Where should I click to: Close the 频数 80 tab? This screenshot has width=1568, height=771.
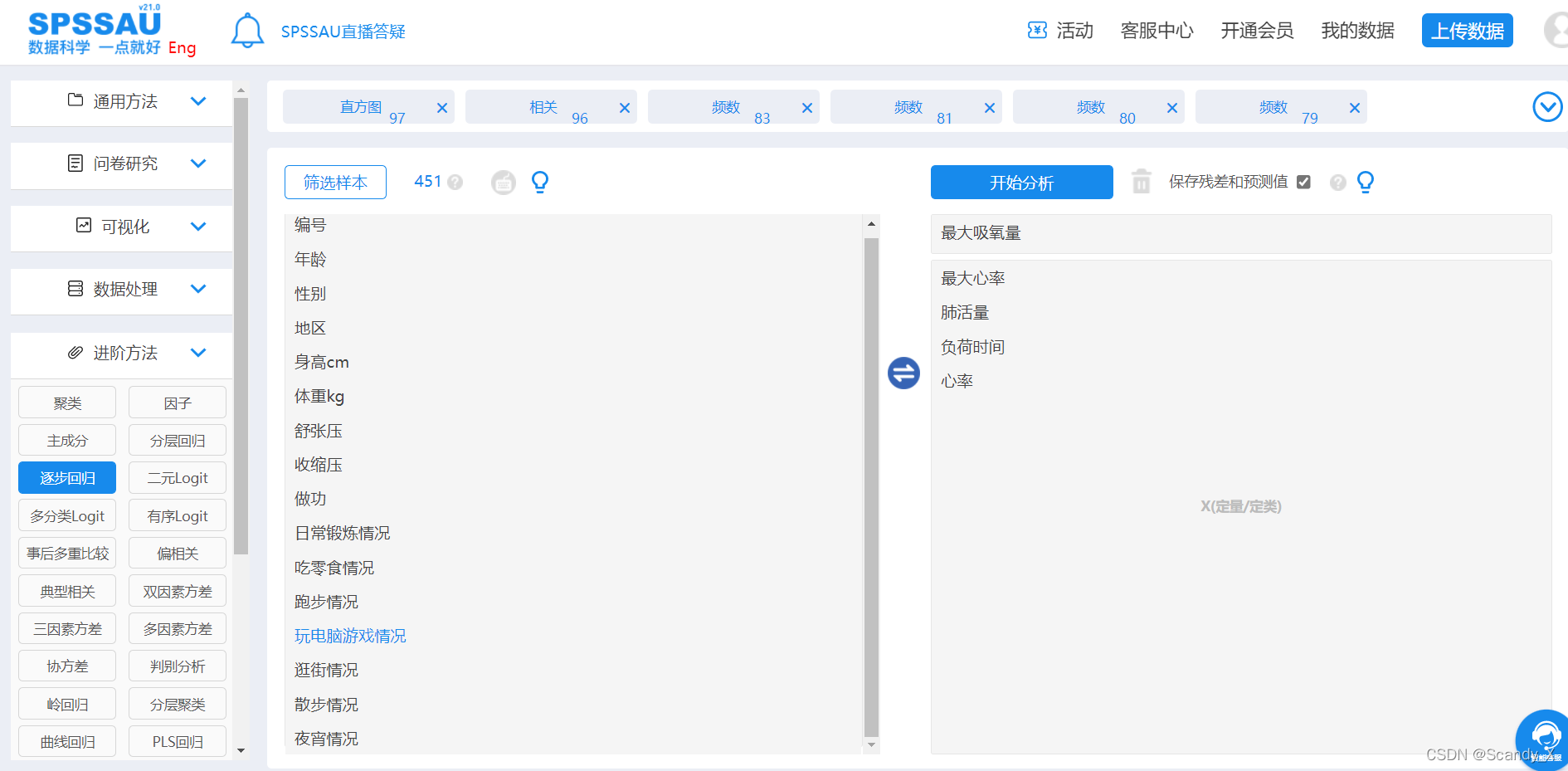1172,108
